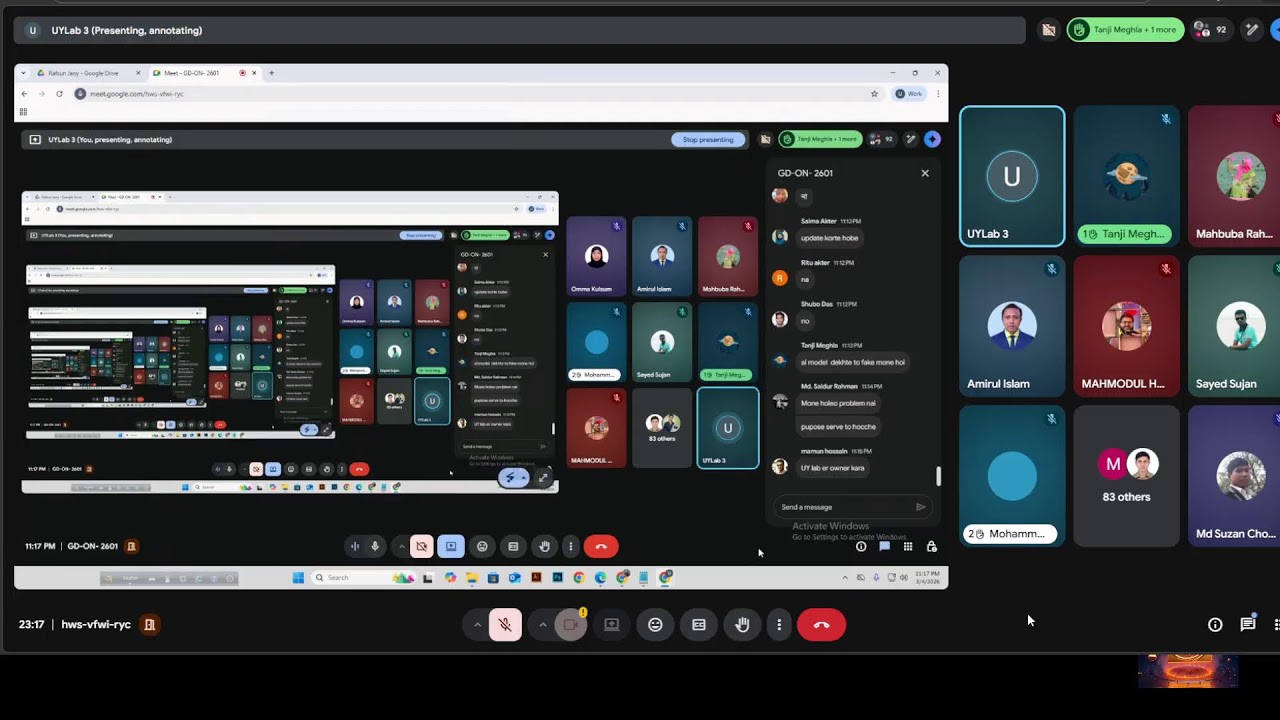This screenshot has width=1280, height=720.
Task: Select the Amirul Islam participant tile on right
Action: (1012, 326)
